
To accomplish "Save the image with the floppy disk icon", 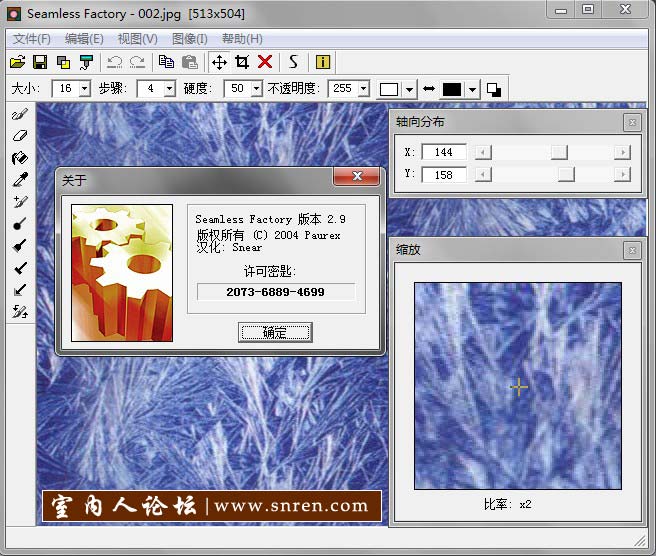I will (x=40, y=62).
